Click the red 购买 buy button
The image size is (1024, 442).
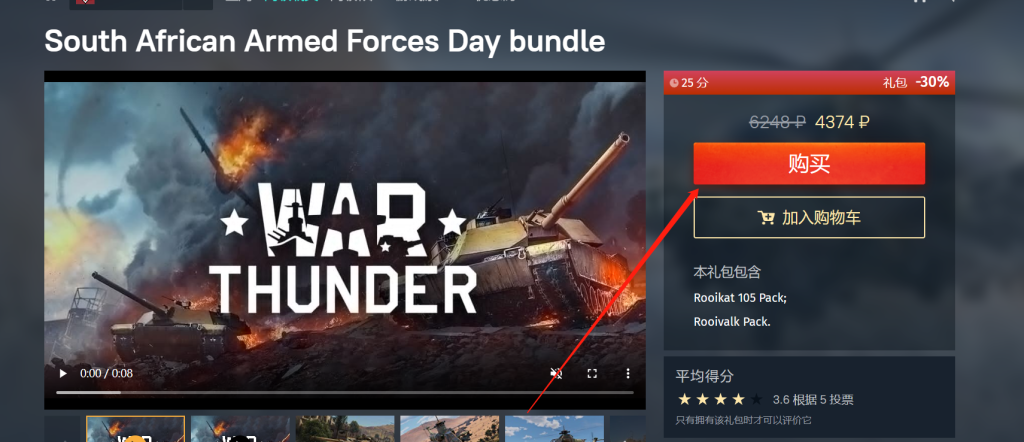coord(809,163)
